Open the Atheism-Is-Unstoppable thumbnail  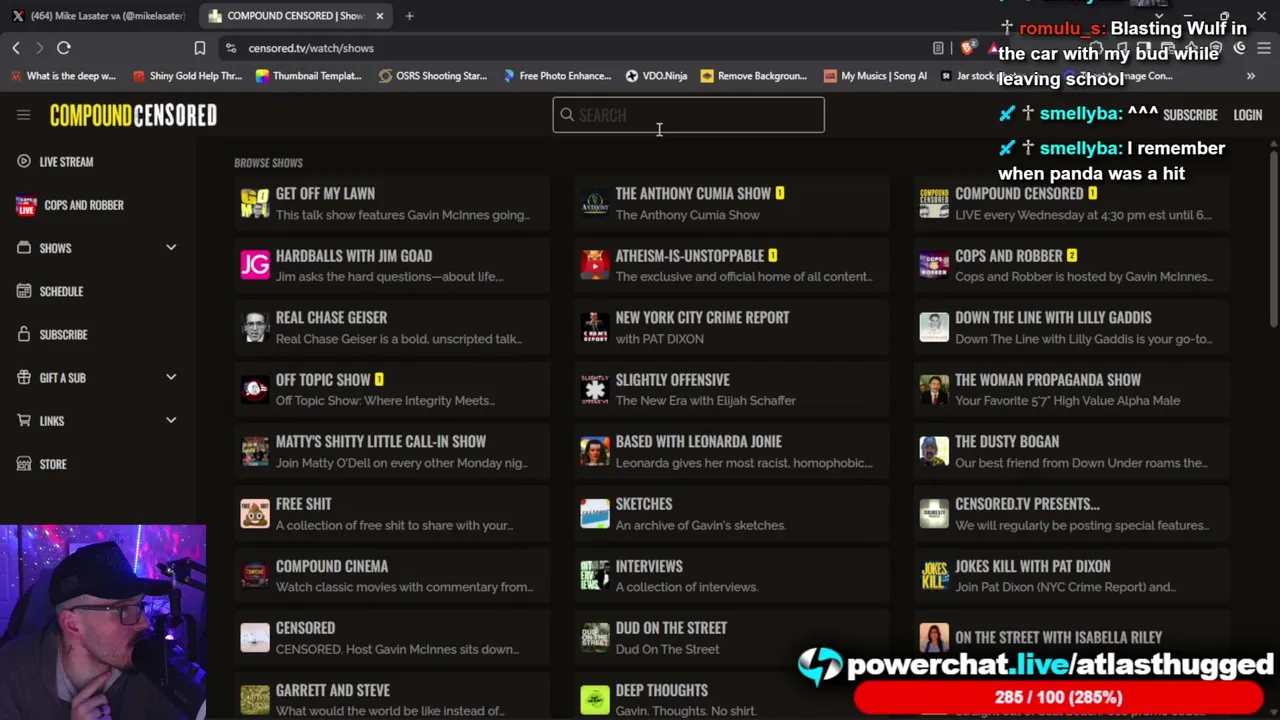tap(595, 265)
